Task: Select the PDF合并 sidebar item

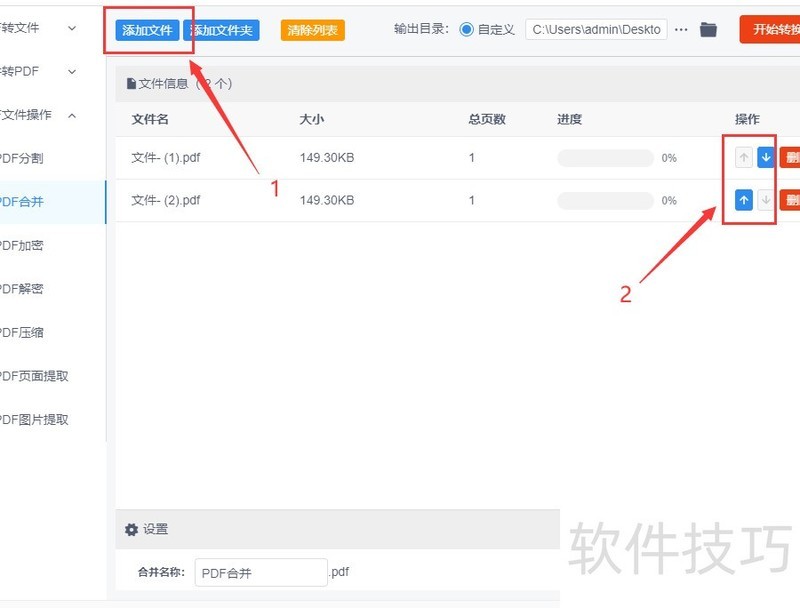Action: [x=53, y=201]
